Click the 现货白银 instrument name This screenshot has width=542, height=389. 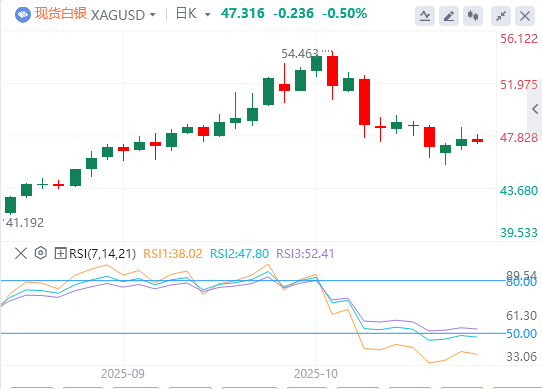pyautogui.click(x=61, y=13)
